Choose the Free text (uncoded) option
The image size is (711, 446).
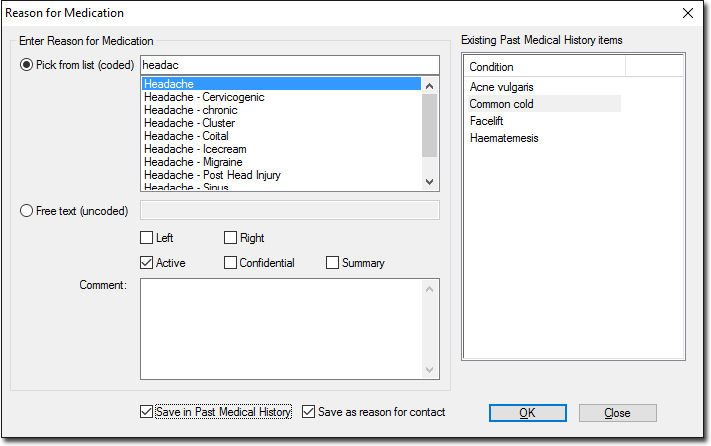click(27, 210)
